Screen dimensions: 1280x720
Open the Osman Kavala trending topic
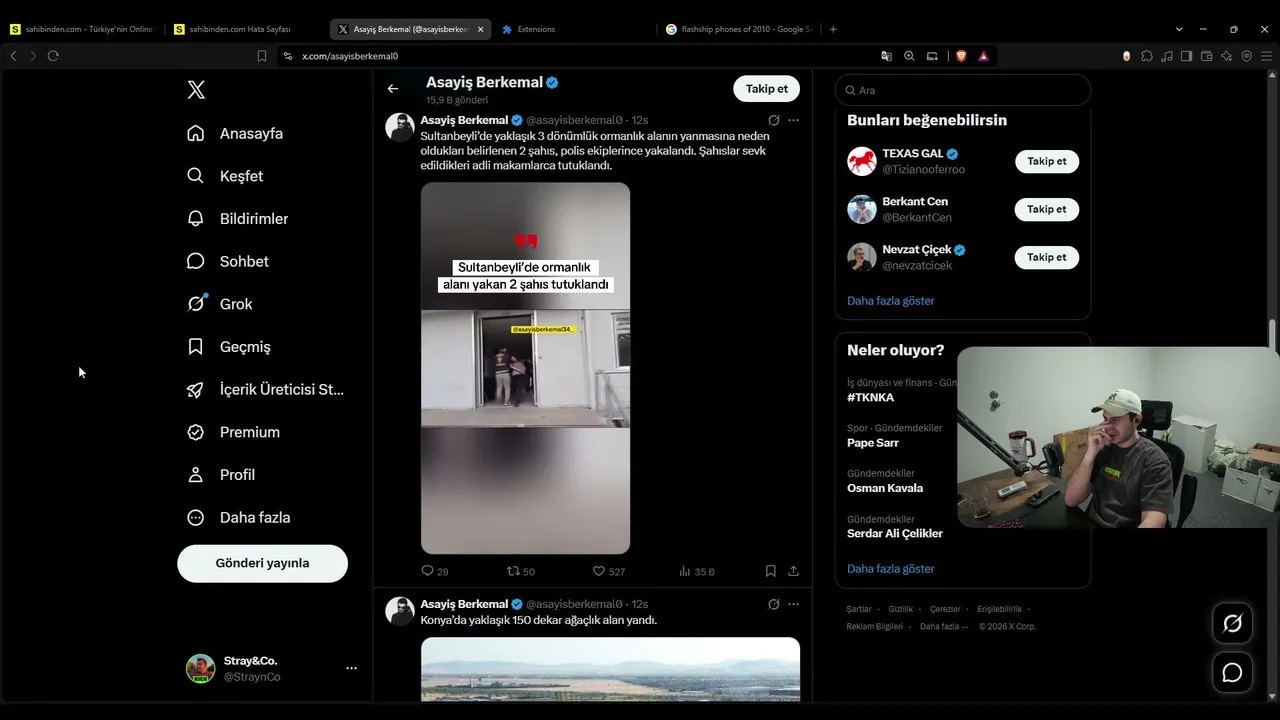(885, 488)
